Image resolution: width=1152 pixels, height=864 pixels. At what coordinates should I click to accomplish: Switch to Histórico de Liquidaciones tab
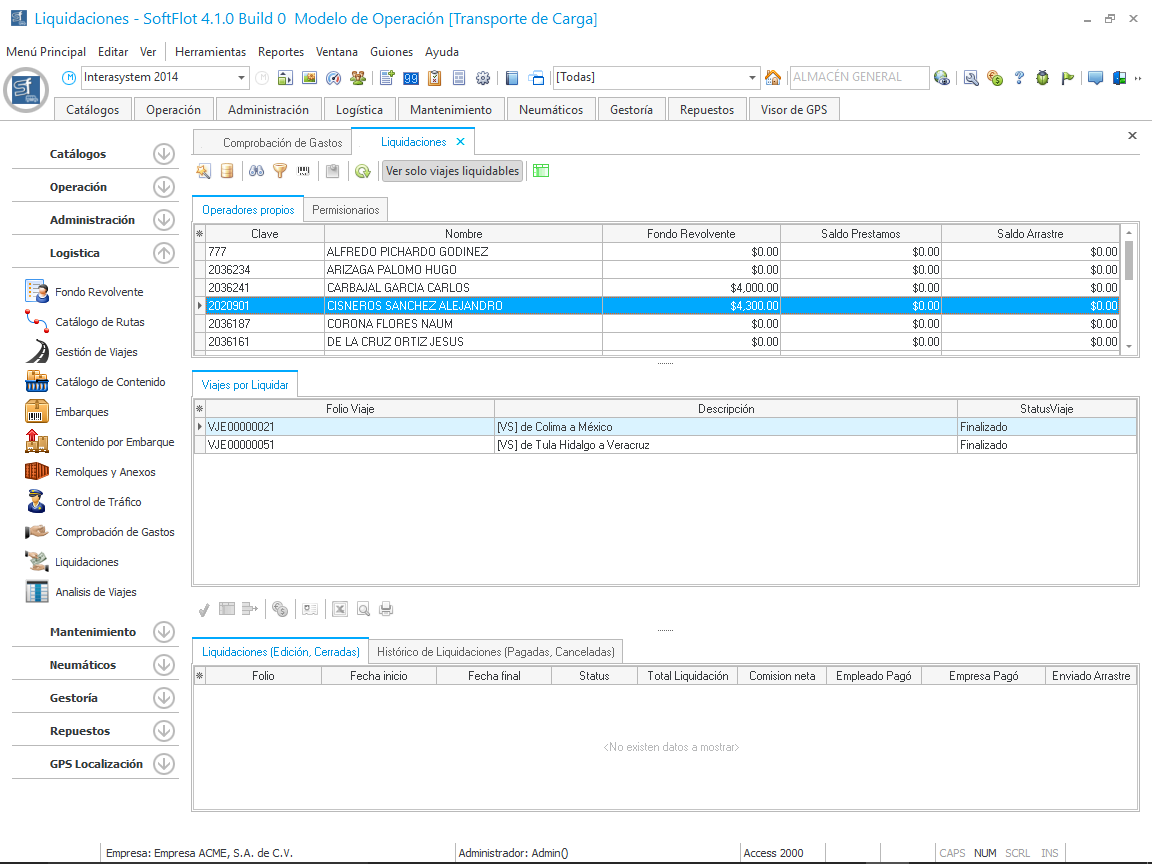click(496, 651)
